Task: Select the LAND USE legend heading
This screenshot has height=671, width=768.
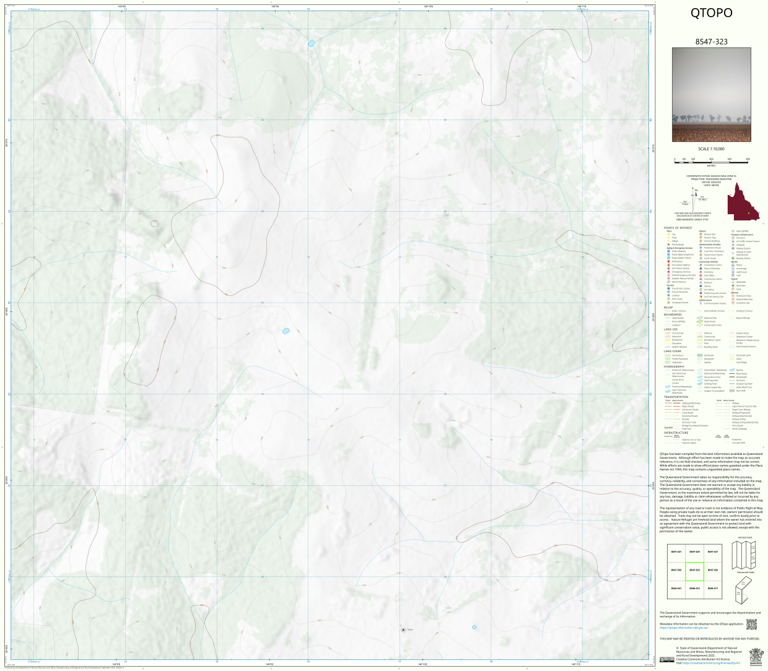Action: pos(670,329)
